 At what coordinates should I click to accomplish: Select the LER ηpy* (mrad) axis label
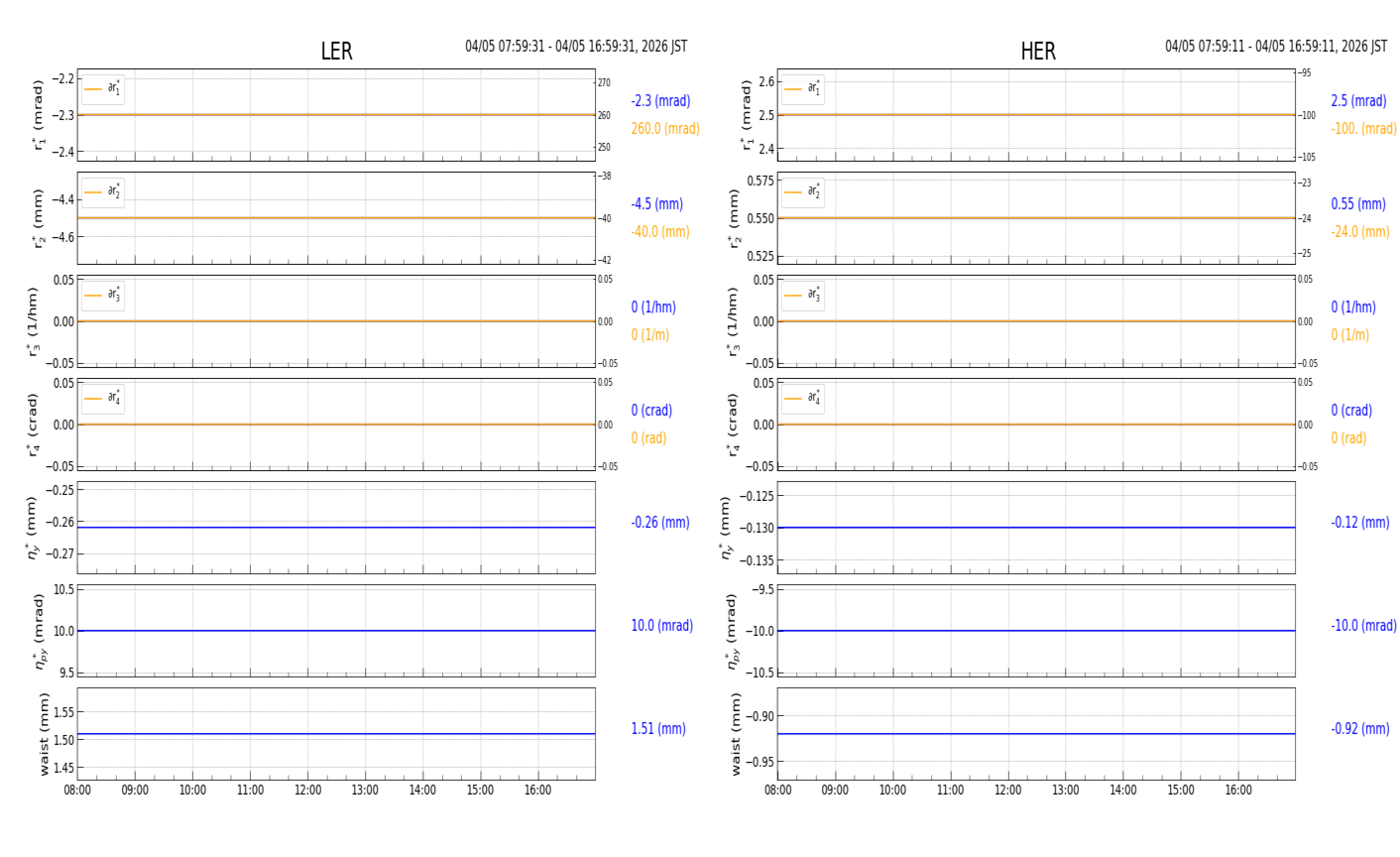(x=40, y=631)
